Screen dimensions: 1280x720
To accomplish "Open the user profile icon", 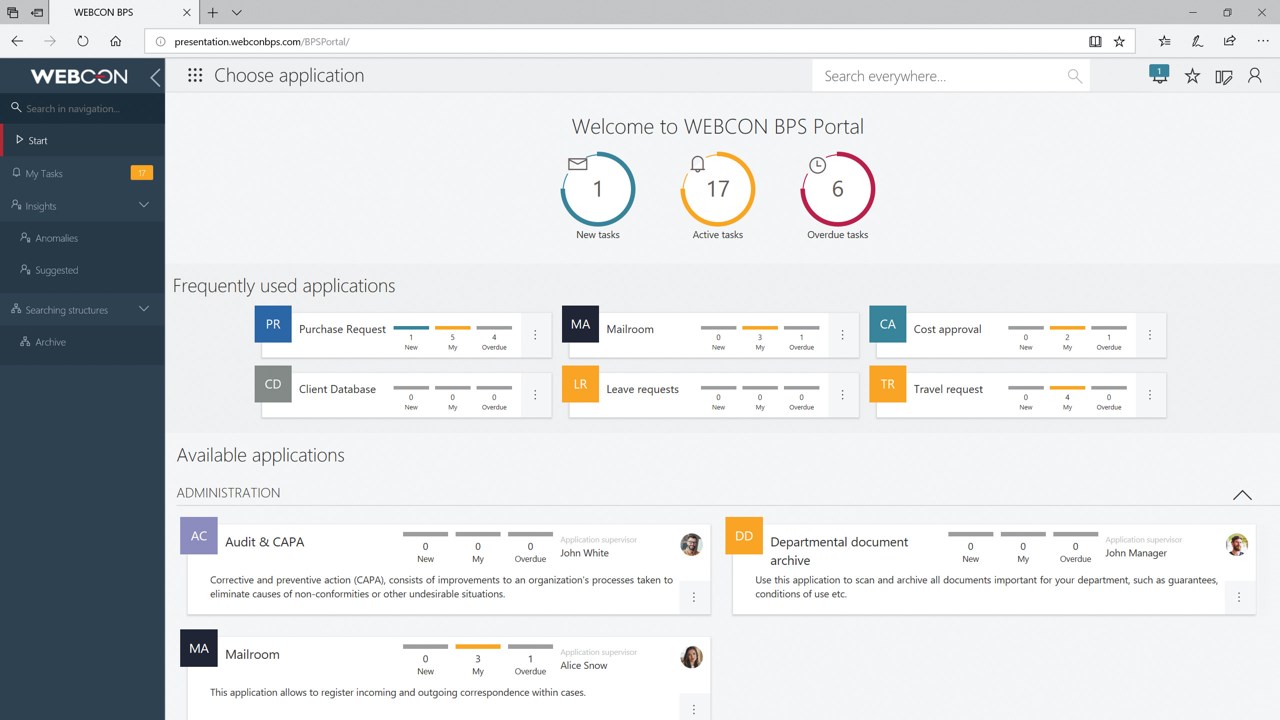I will point(1255,76).
